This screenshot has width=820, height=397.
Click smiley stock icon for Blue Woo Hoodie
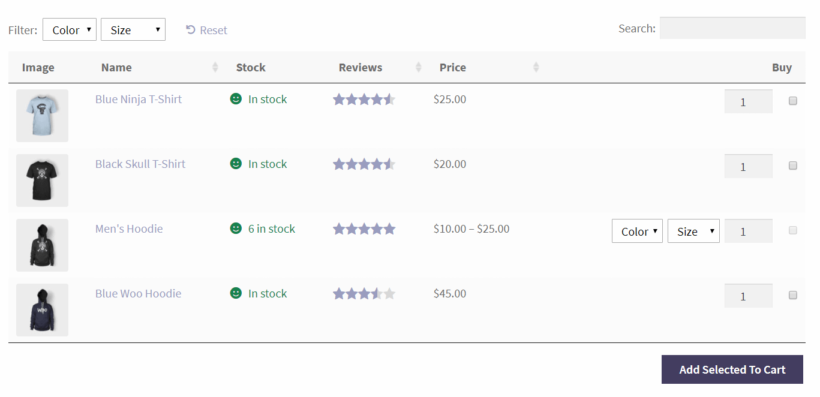tap(236, 293)
